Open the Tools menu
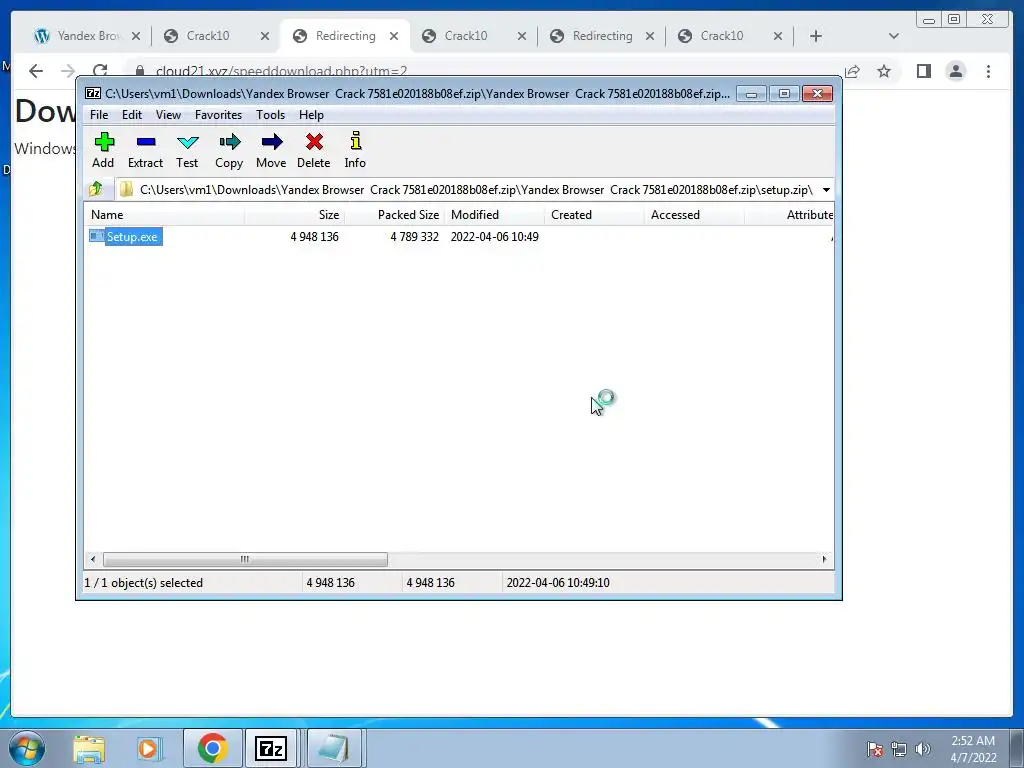 270,115
